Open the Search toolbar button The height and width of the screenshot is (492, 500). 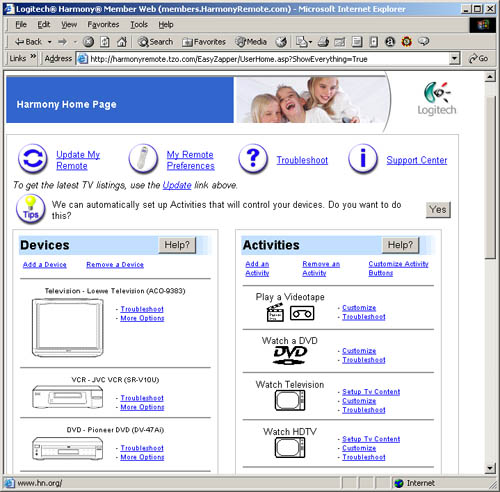pyautogui.click(x=155, y=42)
